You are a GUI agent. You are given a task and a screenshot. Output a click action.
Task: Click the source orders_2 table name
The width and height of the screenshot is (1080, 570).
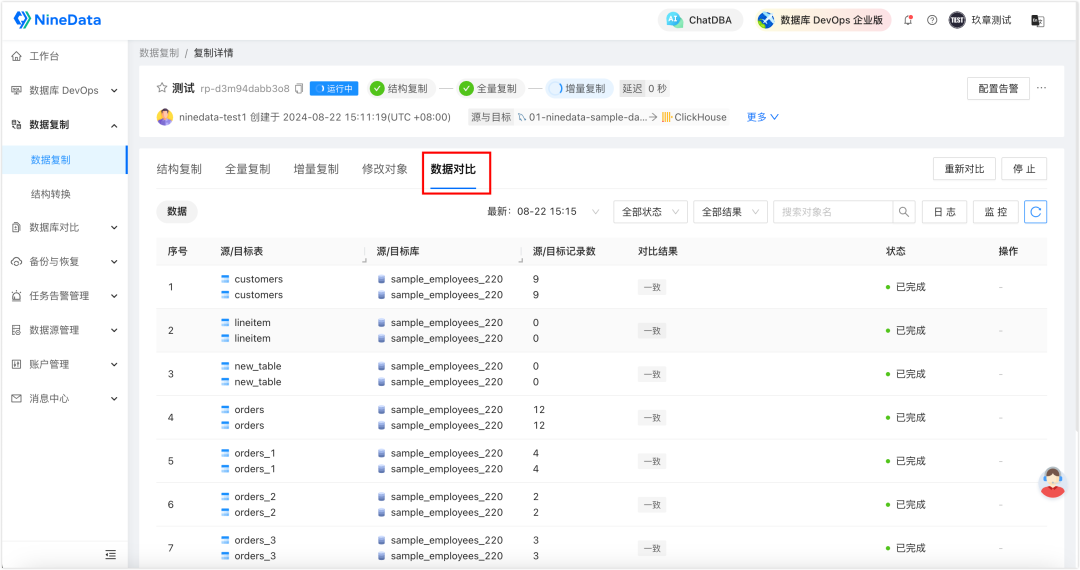255,497
